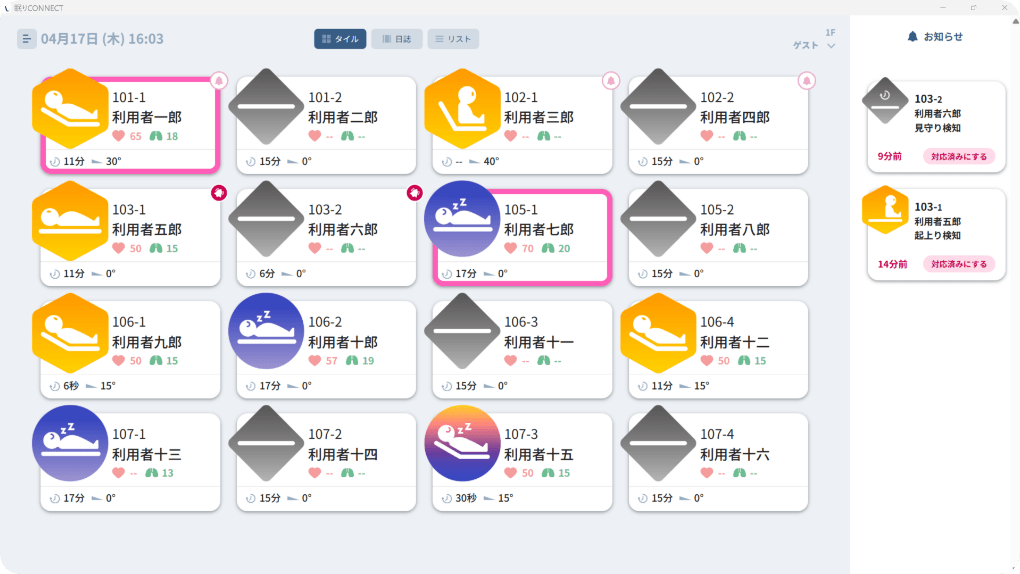Click the 30秒 elapsed time on 107-3
This screenshot has height=574, width=1020.
tap(466, 498)
